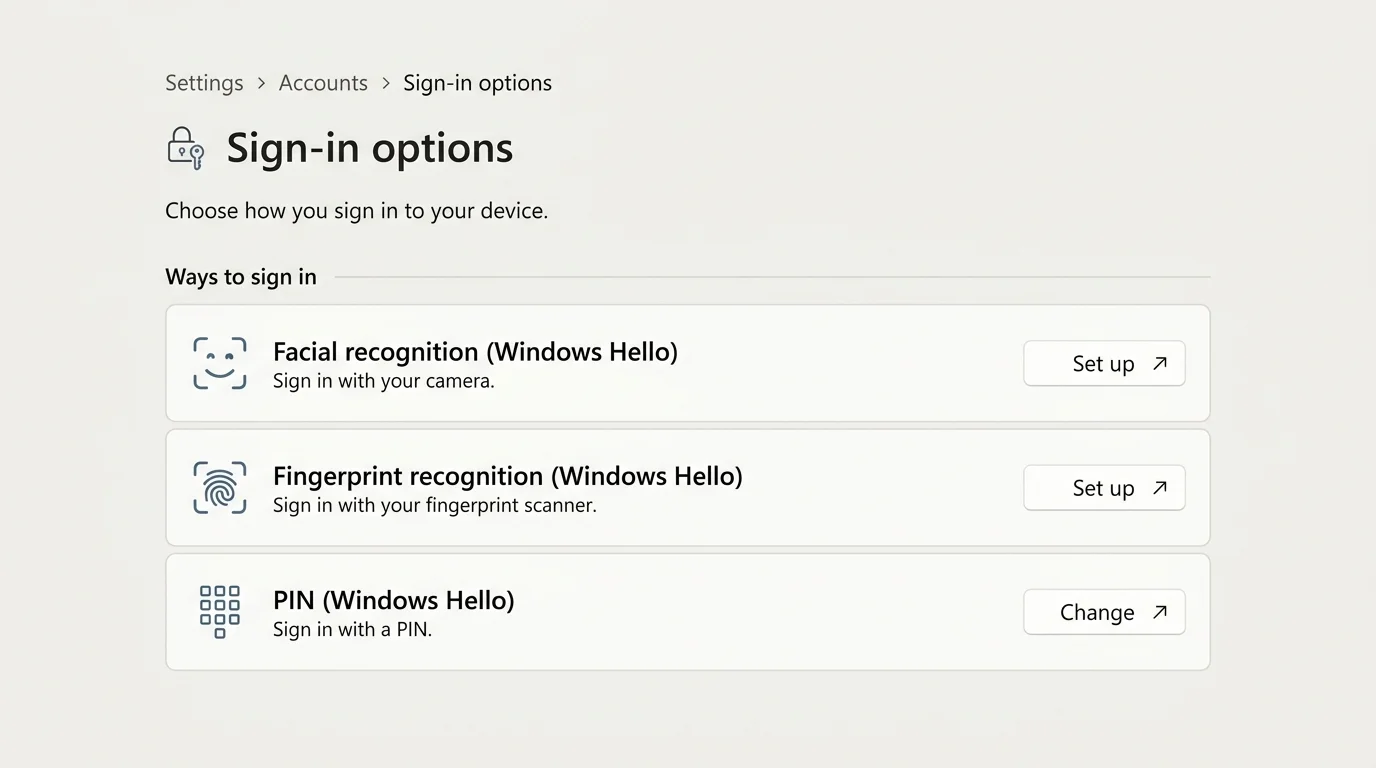Click the Facial recognition smiley face icon
The image size is (1376, 768).
click(x=220, y=363)
